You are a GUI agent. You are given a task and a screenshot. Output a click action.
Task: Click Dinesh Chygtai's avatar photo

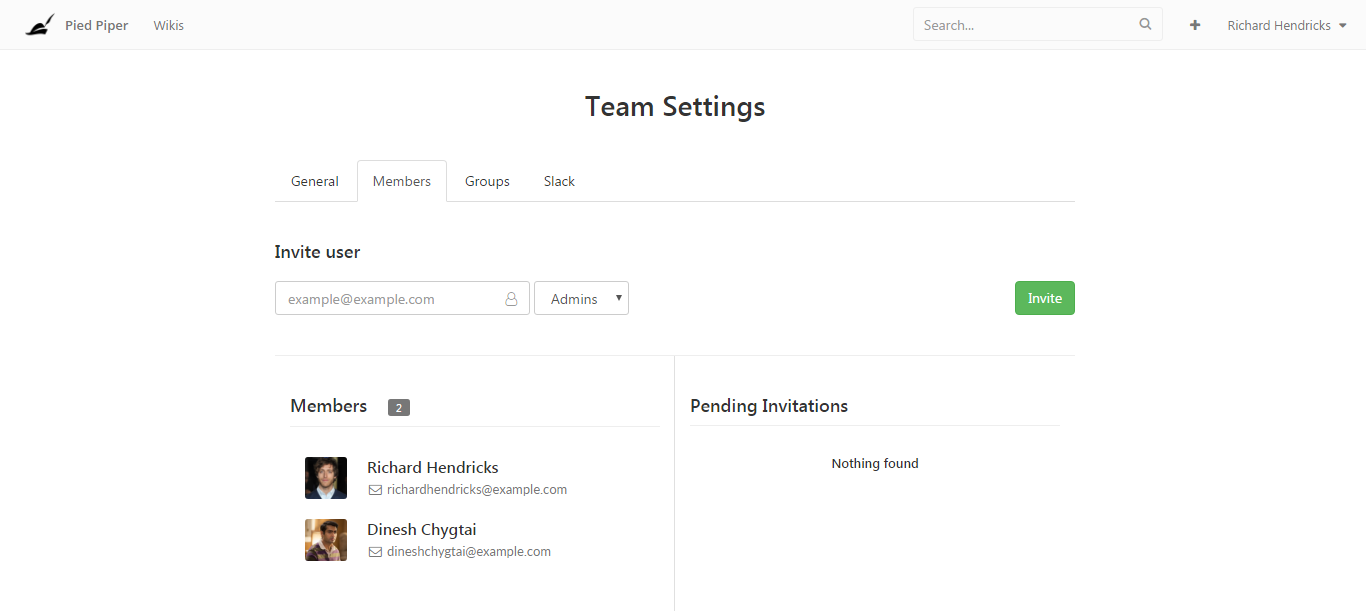click(326, 540)
